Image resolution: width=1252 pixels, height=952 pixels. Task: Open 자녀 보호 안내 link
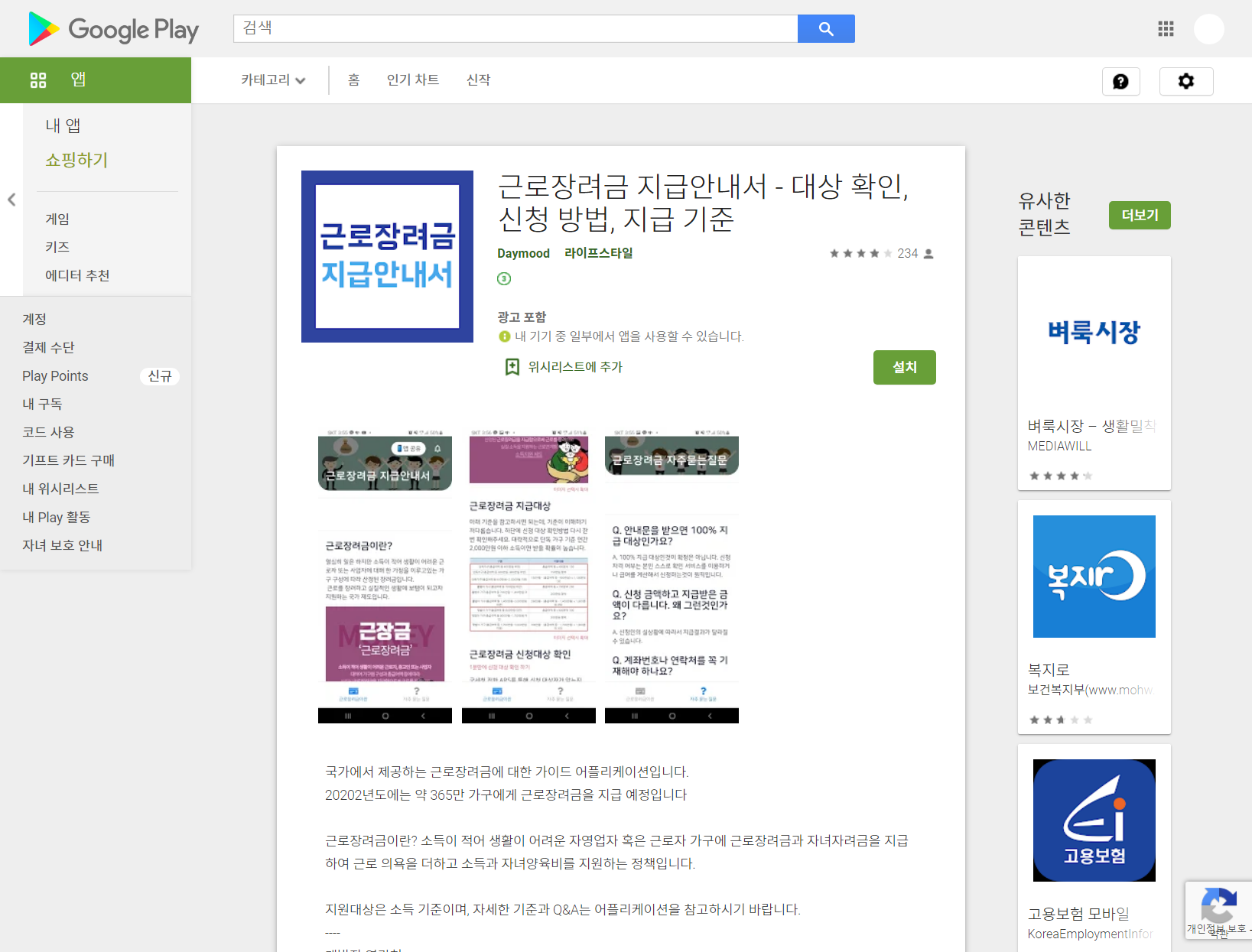coord(62,546)
